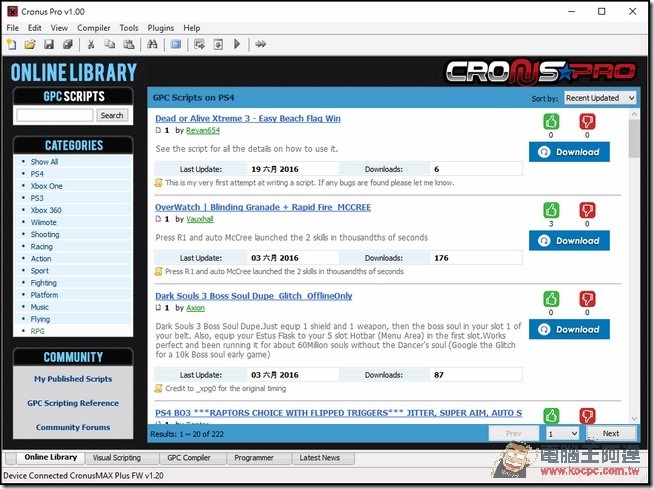Open author Axion profile link
Image resolution: width=654 pixels, height=489 pixels.
coord(195,308)
